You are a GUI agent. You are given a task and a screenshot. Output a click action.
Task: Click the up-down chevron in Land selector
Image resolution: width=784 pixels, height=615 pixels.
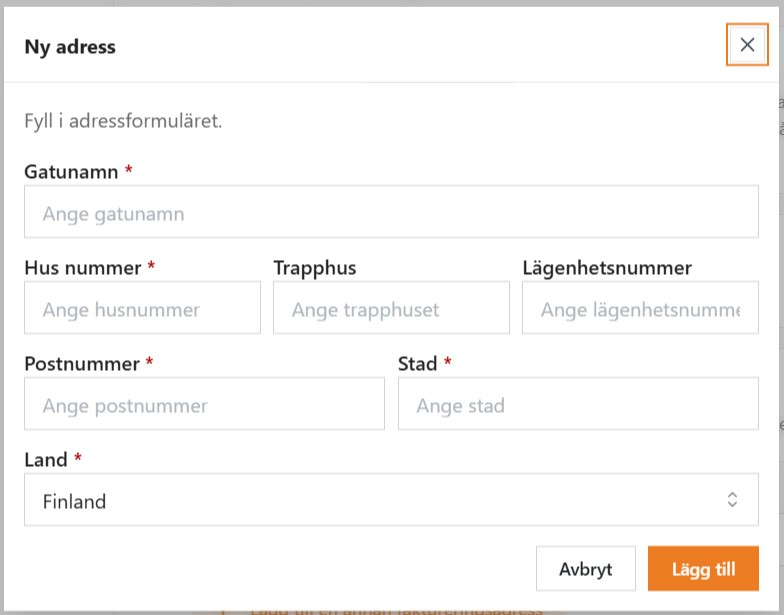click(732, 500)
